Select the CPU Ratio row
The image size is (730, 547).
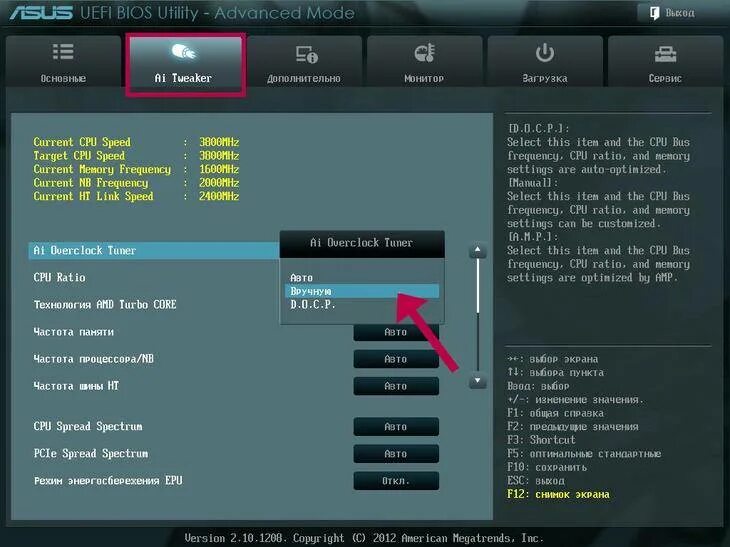point(154,277)
